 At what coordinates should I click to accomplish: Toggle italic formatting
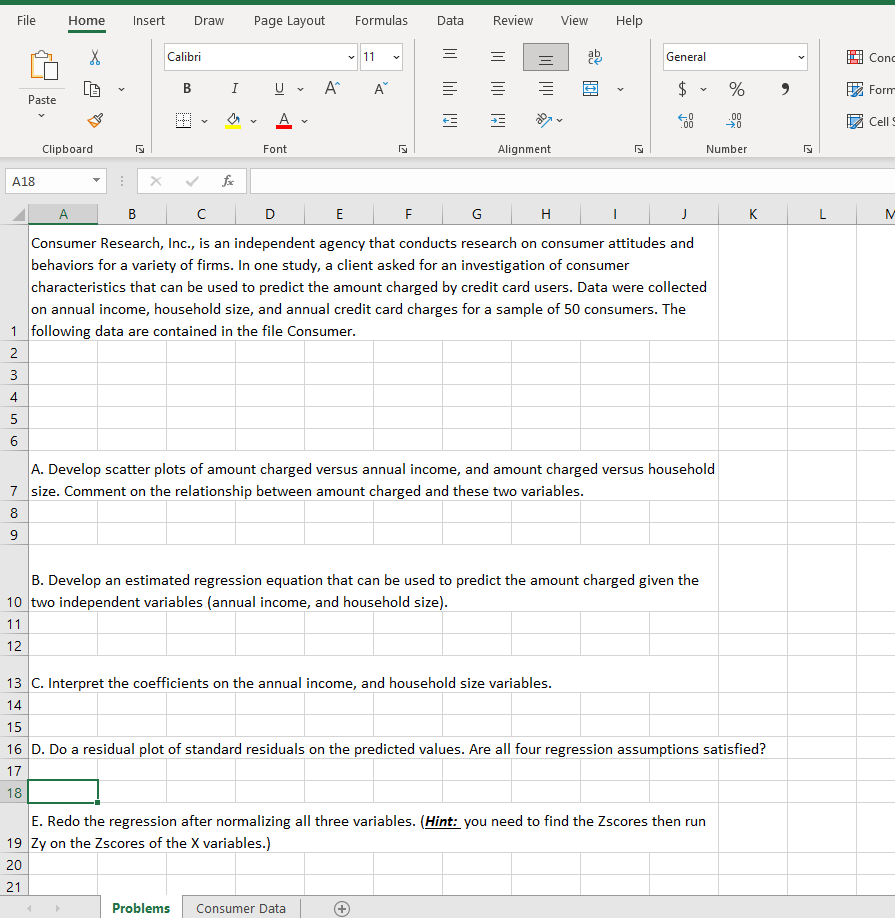tap(234, 88)
